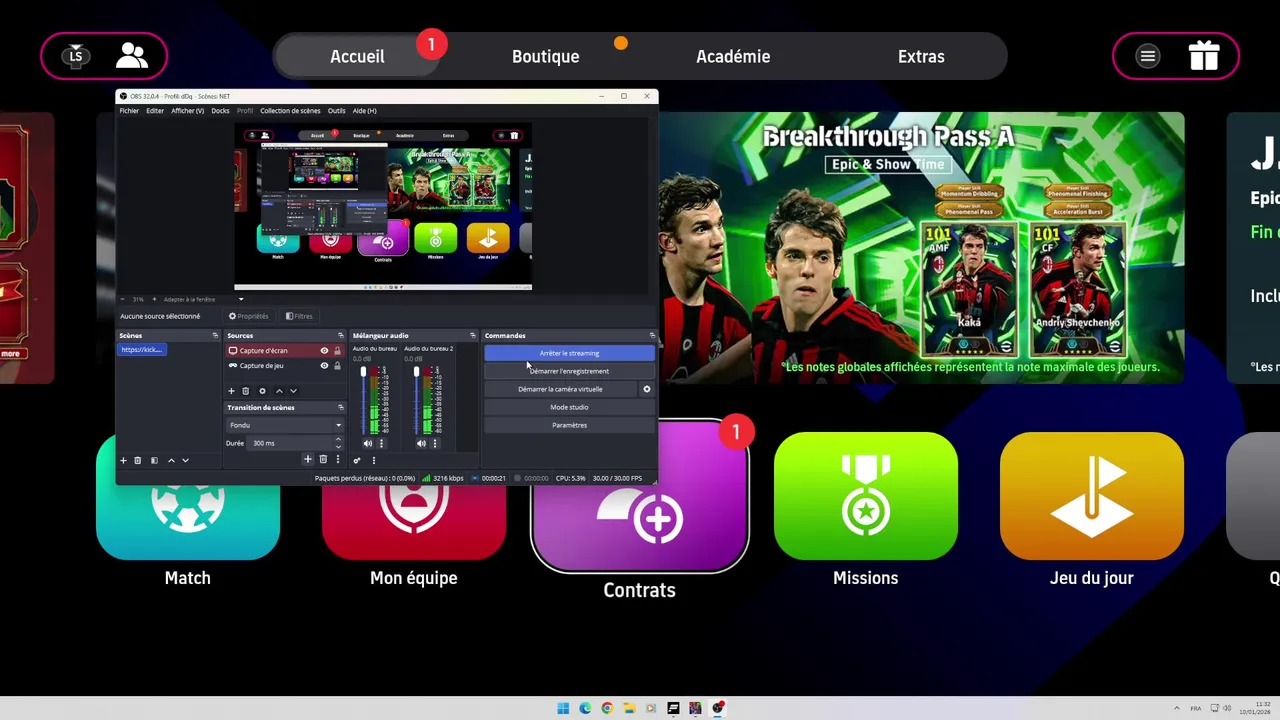1280x720 pixels.
Task: Adjust Audio du bureau 2 volume slider
Action: 416,399
